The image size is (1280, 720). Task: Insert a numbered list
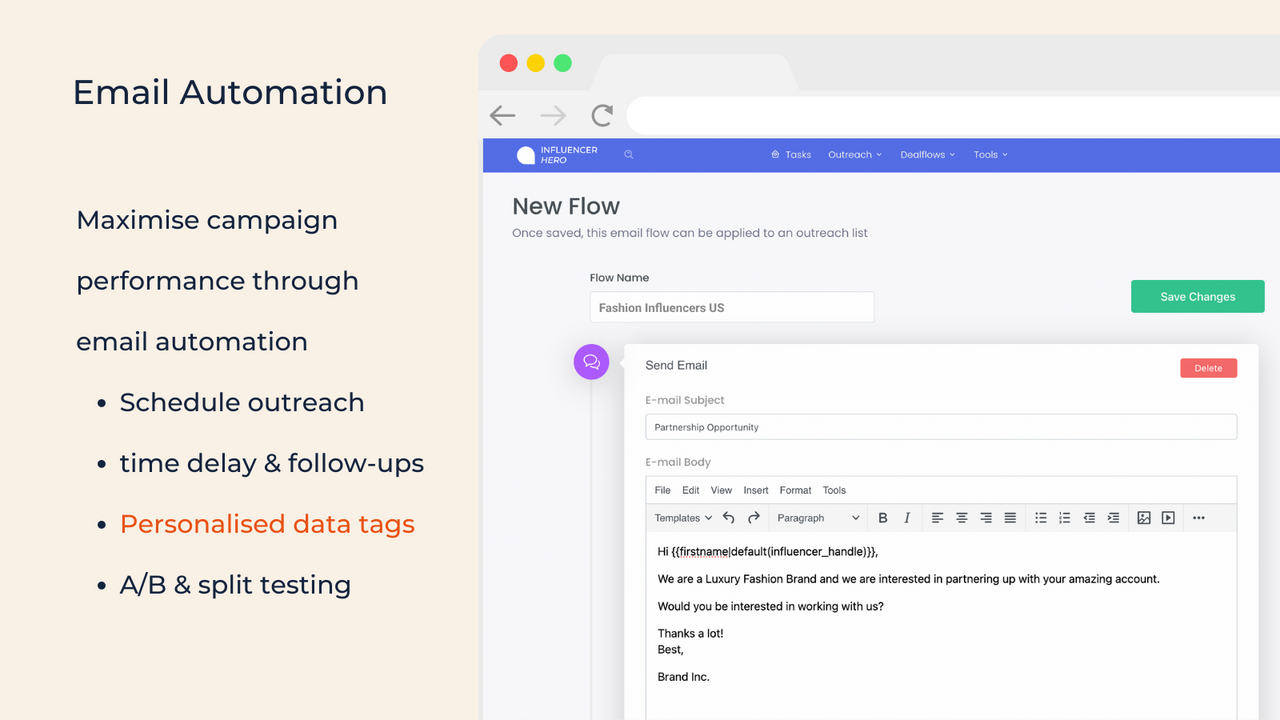coord(1064,517)
